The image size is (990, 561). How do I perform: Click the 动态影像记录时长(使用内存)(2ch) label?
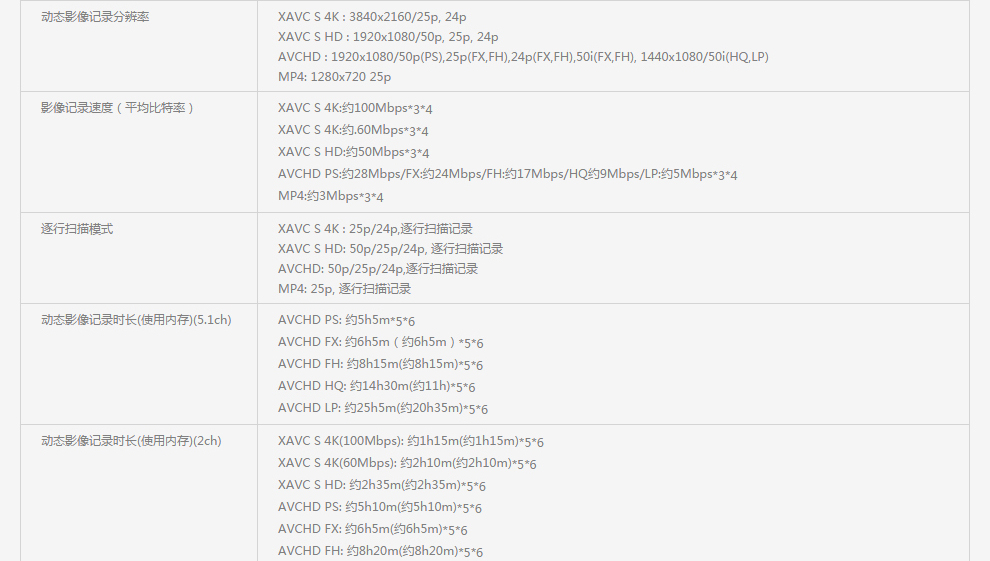point(131,441)
